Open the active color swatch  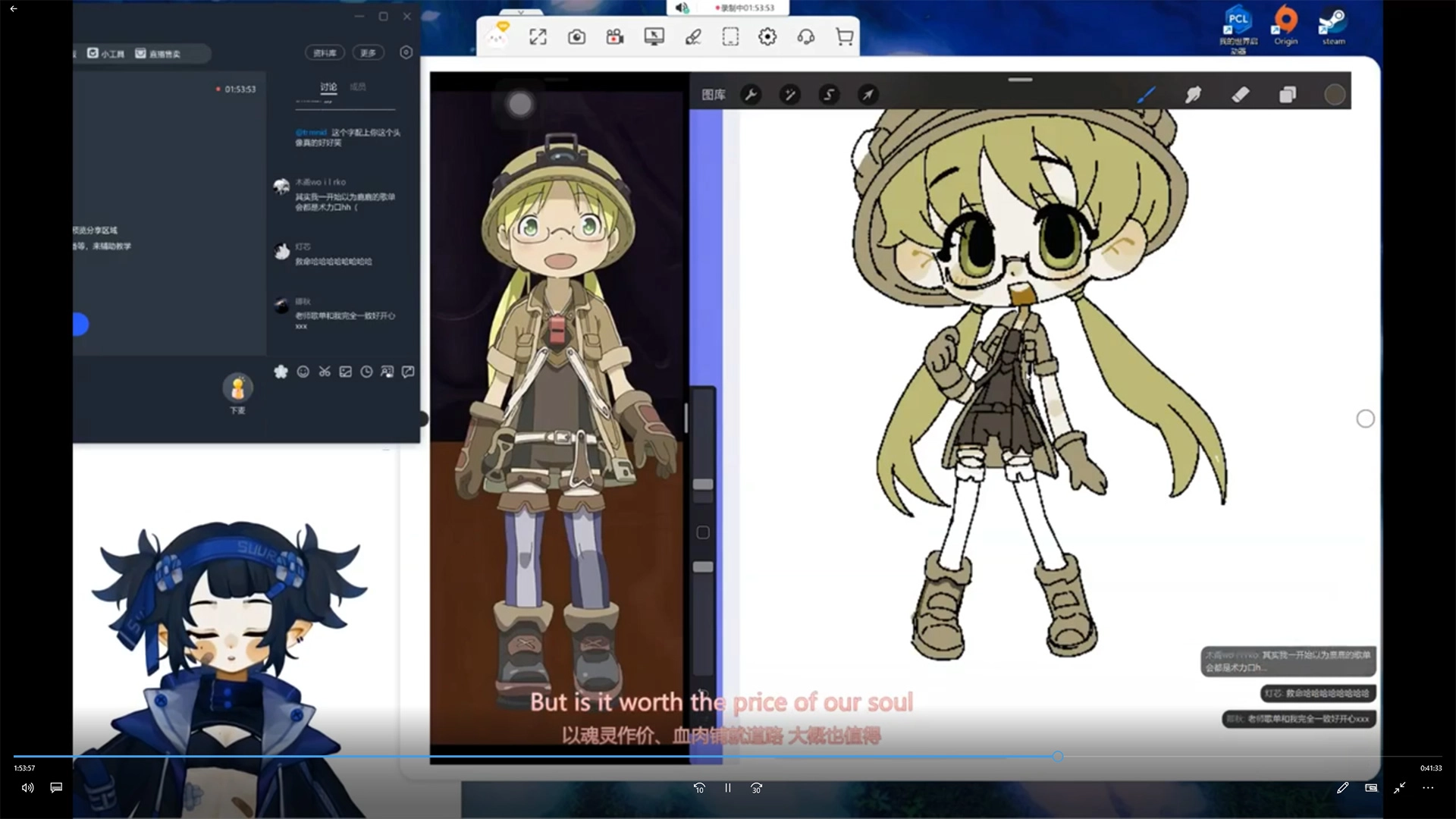tap(1335, 95)
